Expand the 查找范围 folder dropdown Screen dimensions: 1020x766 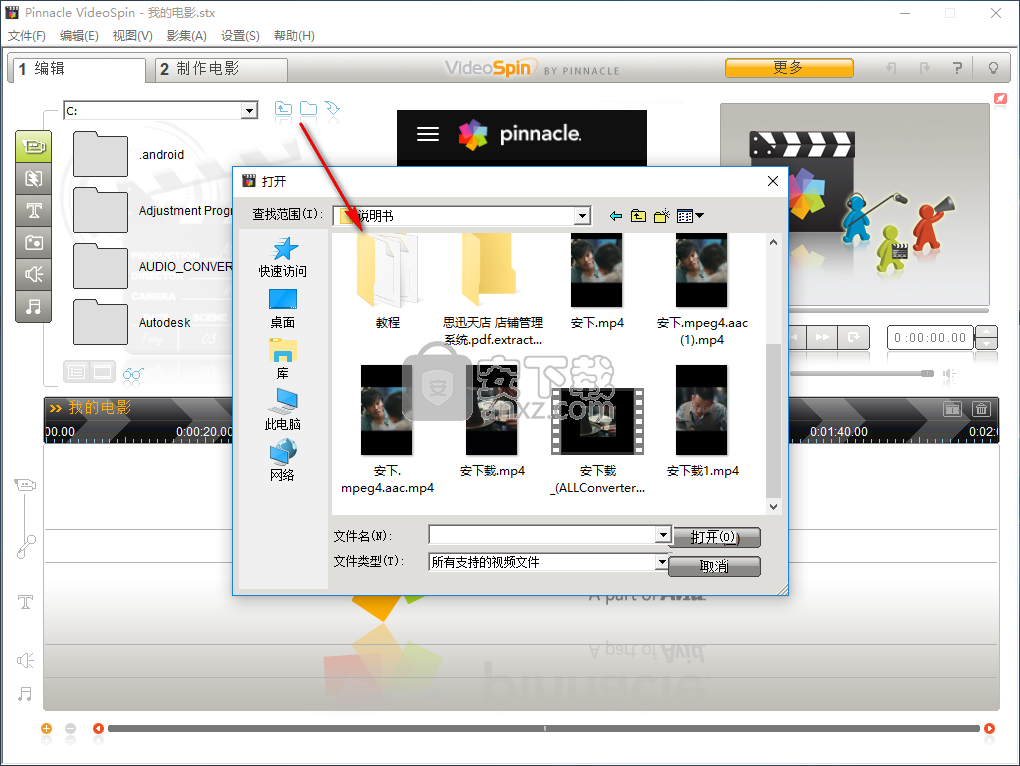(582, 216)
